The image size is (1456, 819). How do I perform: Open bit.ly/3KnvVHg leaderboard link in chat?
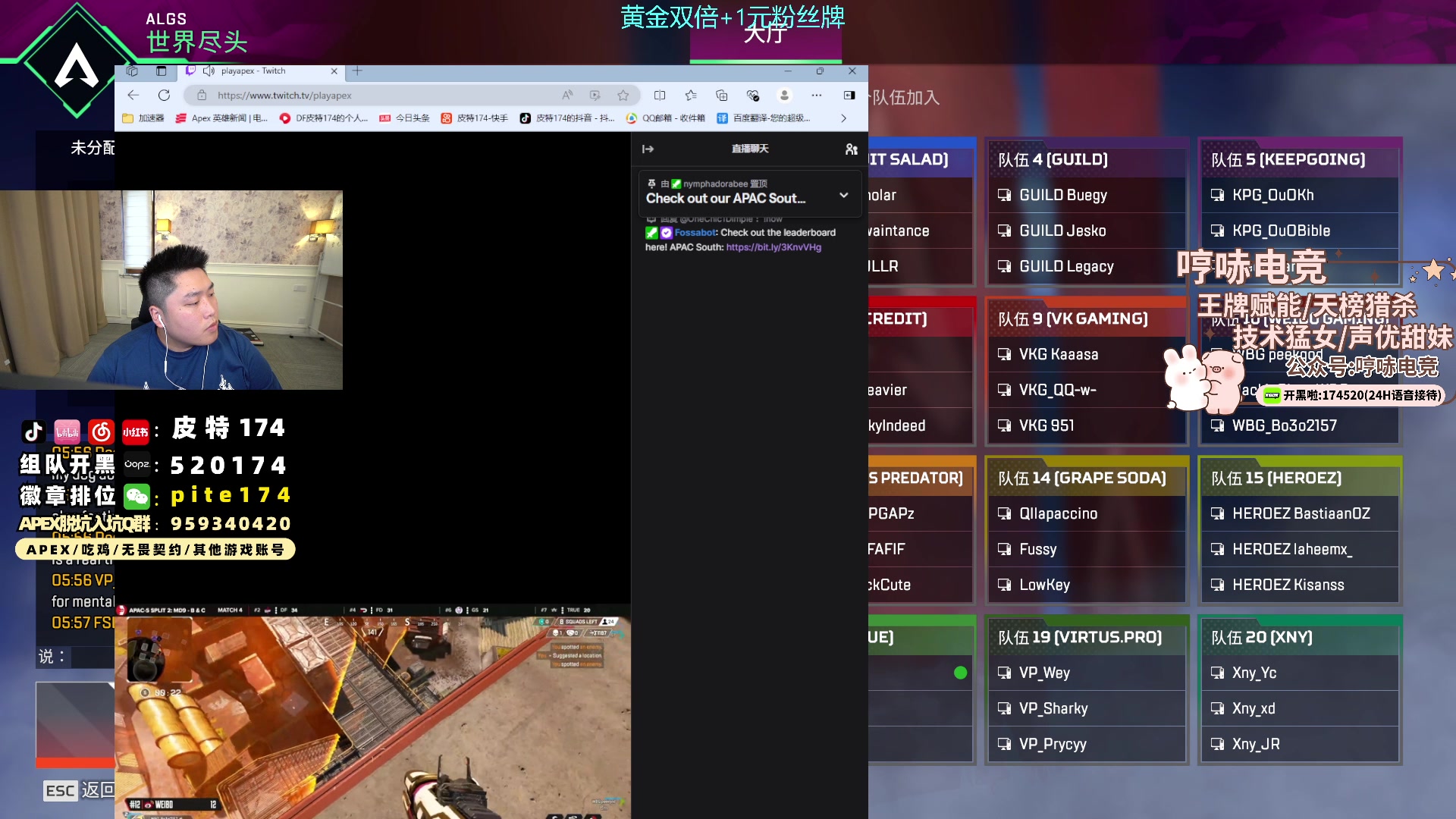773,247
